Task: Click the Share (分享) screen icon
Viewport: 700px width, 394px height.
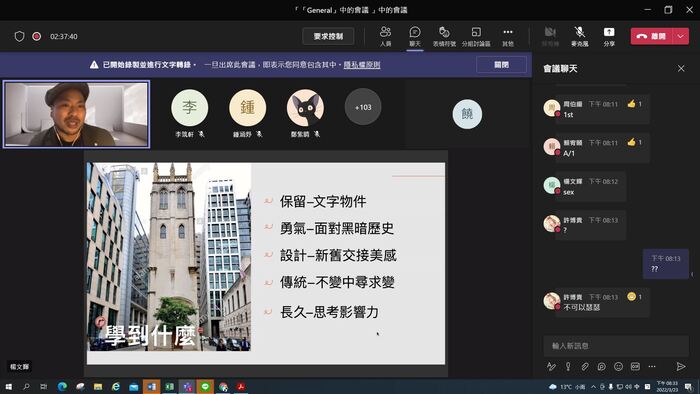Action: click(x=609, y=36)
